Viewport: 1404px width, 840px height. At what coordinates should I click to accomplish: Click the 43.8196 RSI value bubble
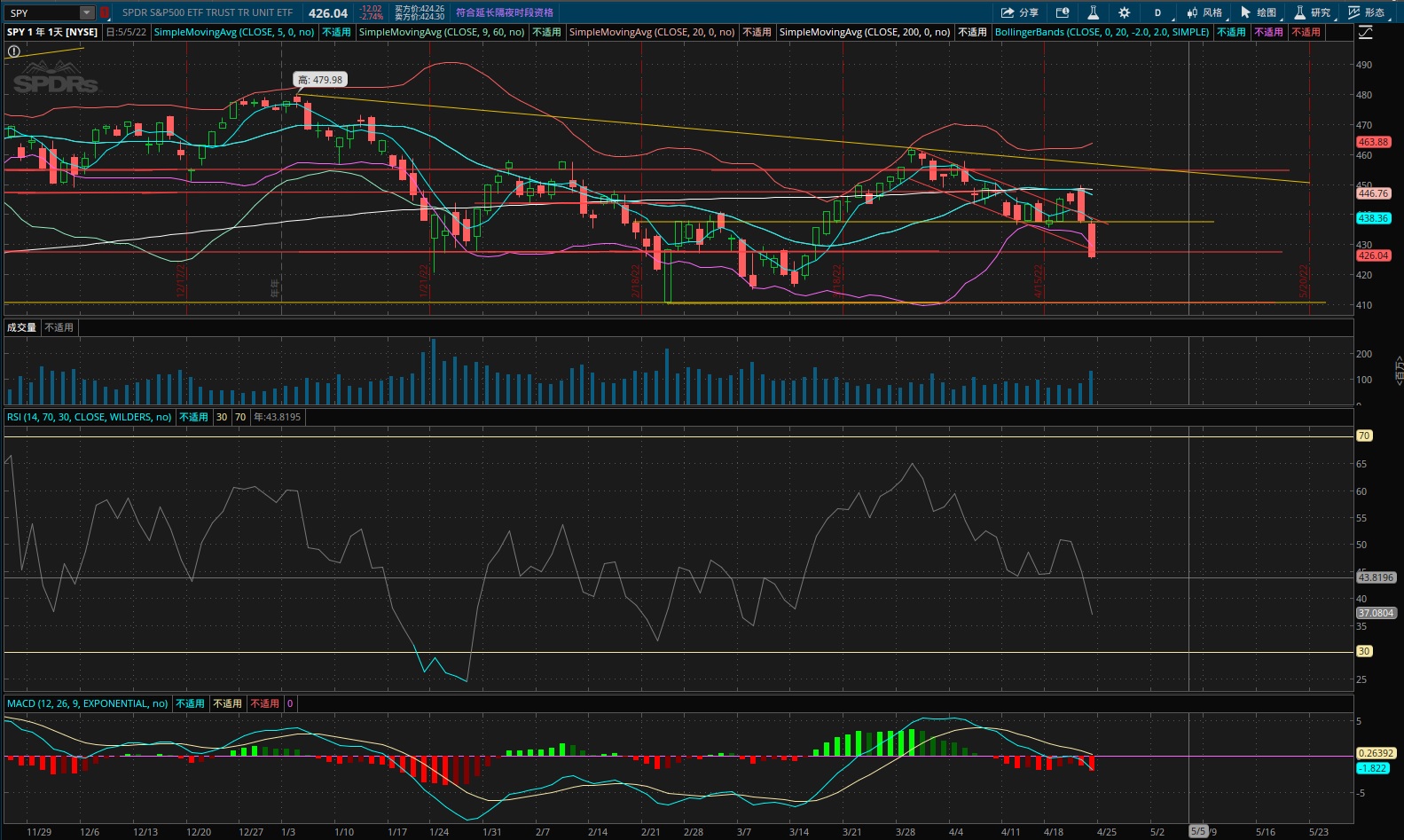coord(1377,577)
